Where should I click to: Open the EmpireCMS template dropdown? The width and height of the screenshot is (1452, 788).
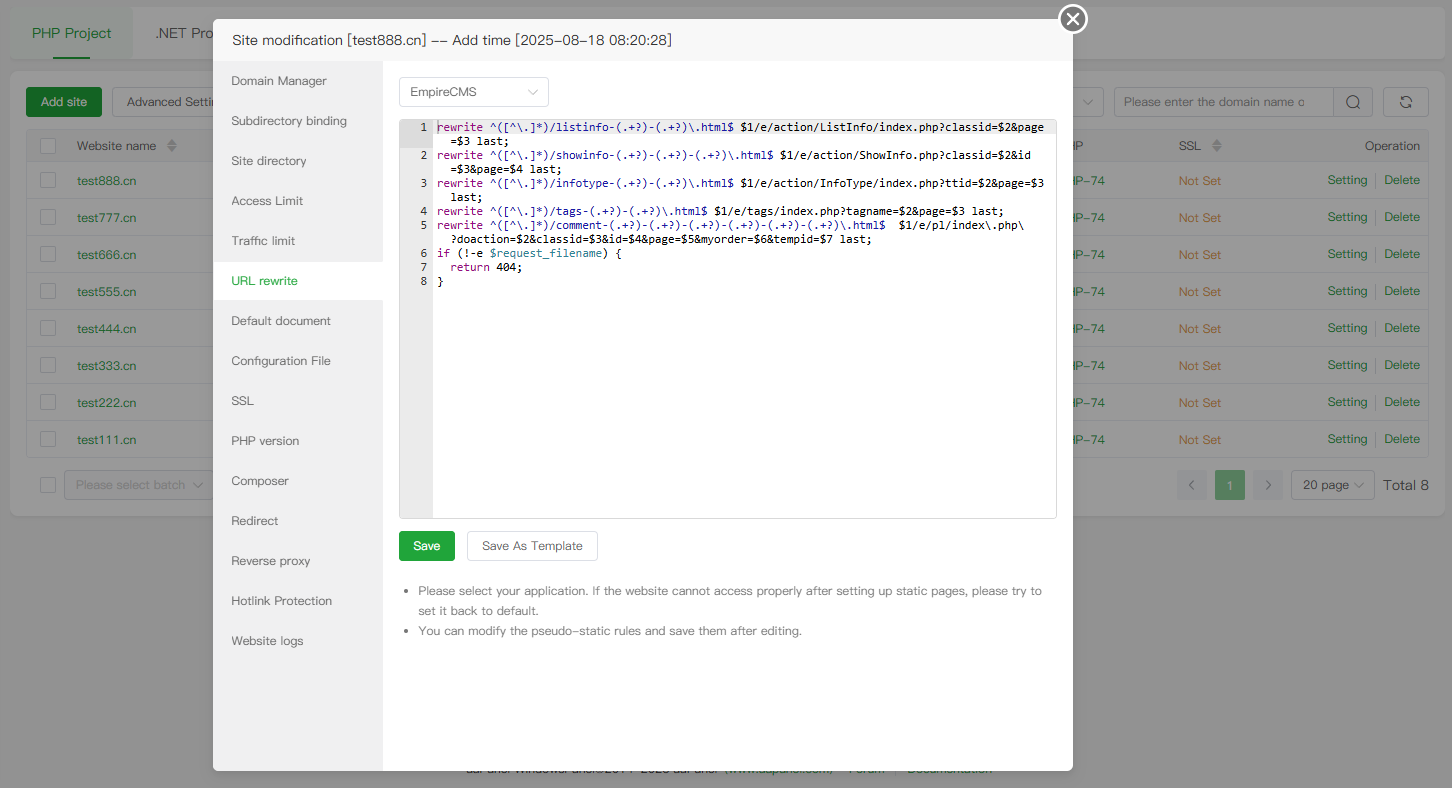[x=473, y=92]
